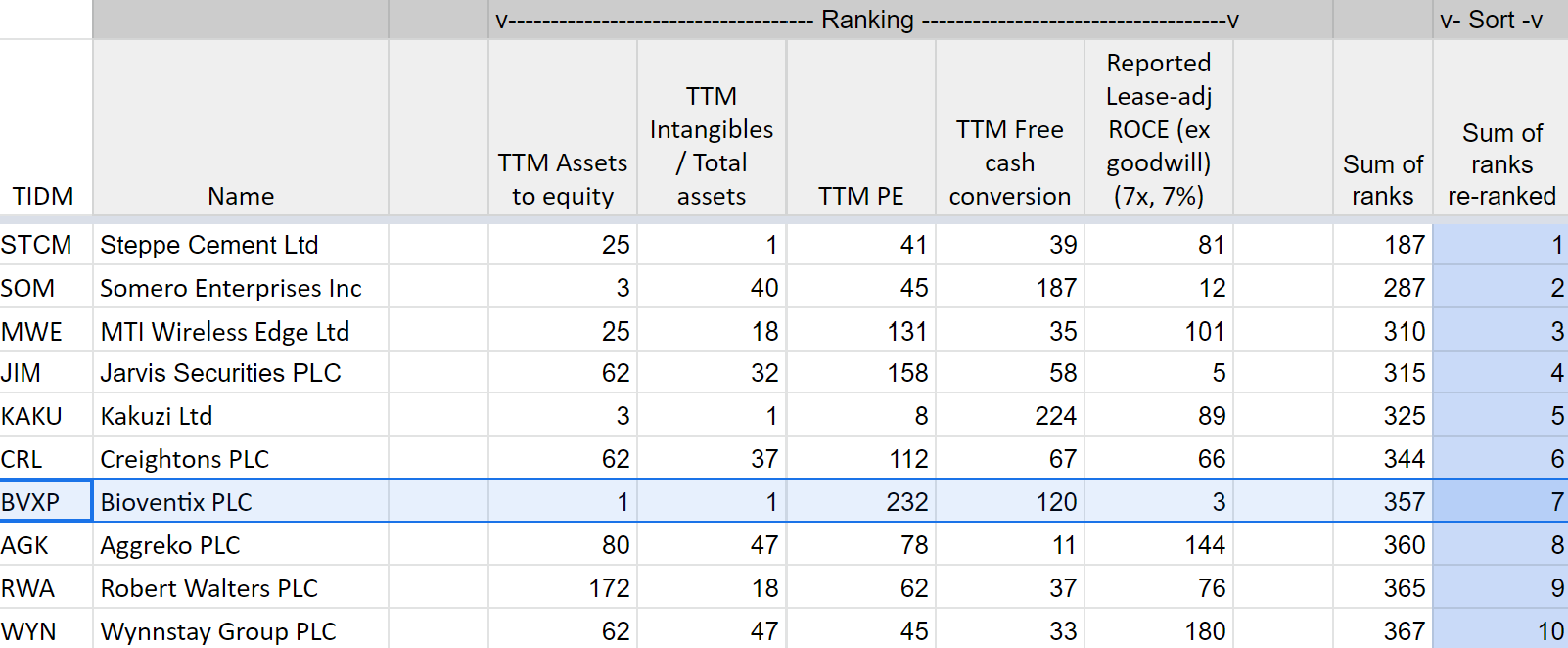Viewport: 1568px width, 648px height.
Task: Select Bioventix sum of ranks 357
Action: point(1383,502)
